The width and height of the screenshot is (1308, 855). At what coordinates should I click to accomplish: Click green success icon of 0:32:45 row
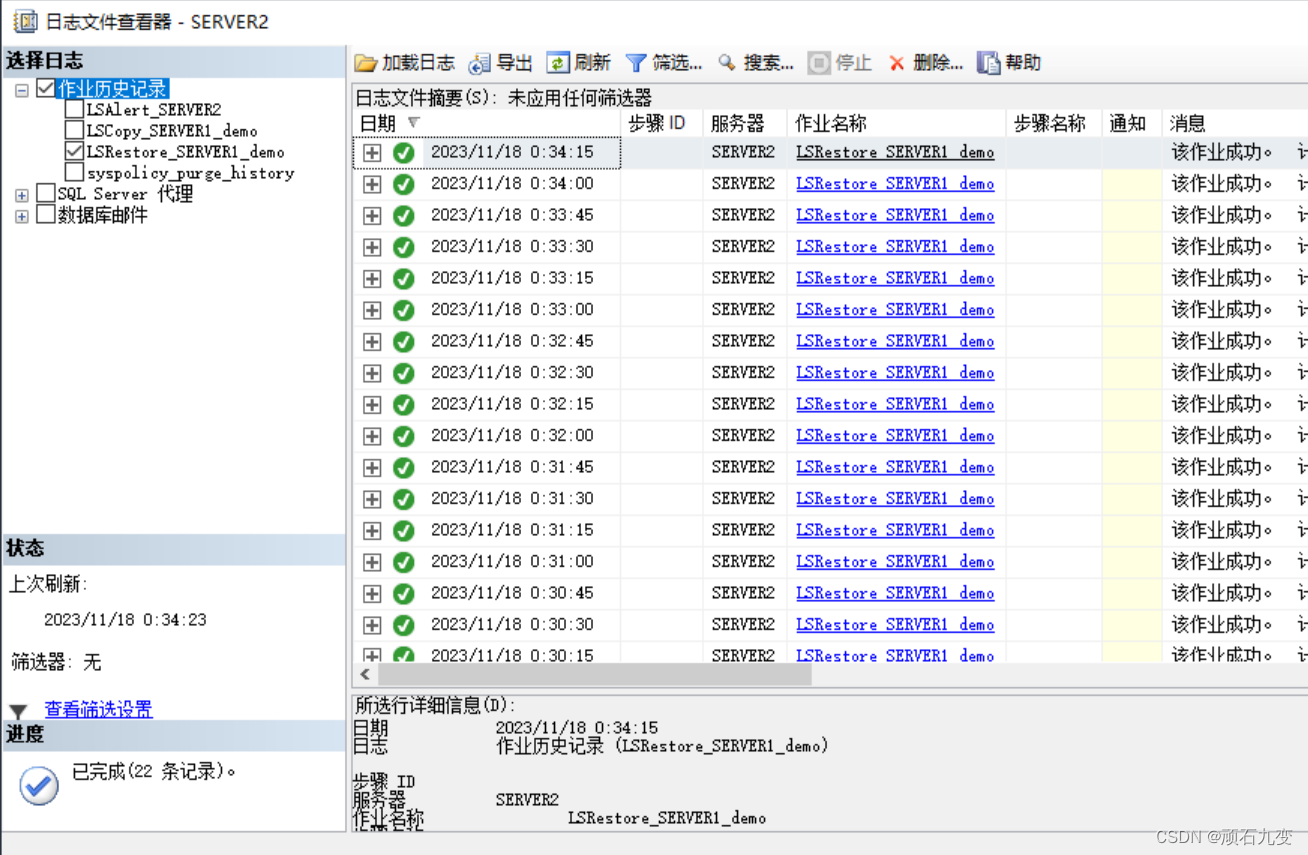[x=404, y=342]
